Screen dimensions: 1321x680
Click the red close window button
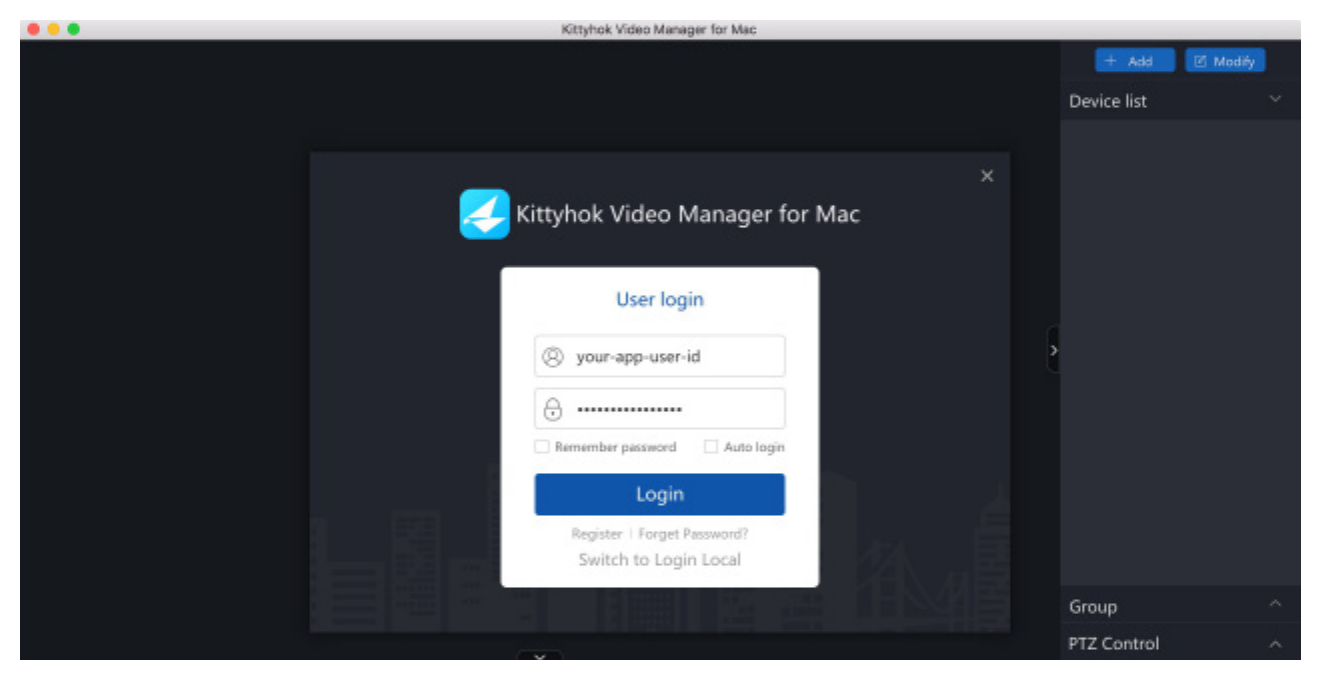click(x=34, y=29)
